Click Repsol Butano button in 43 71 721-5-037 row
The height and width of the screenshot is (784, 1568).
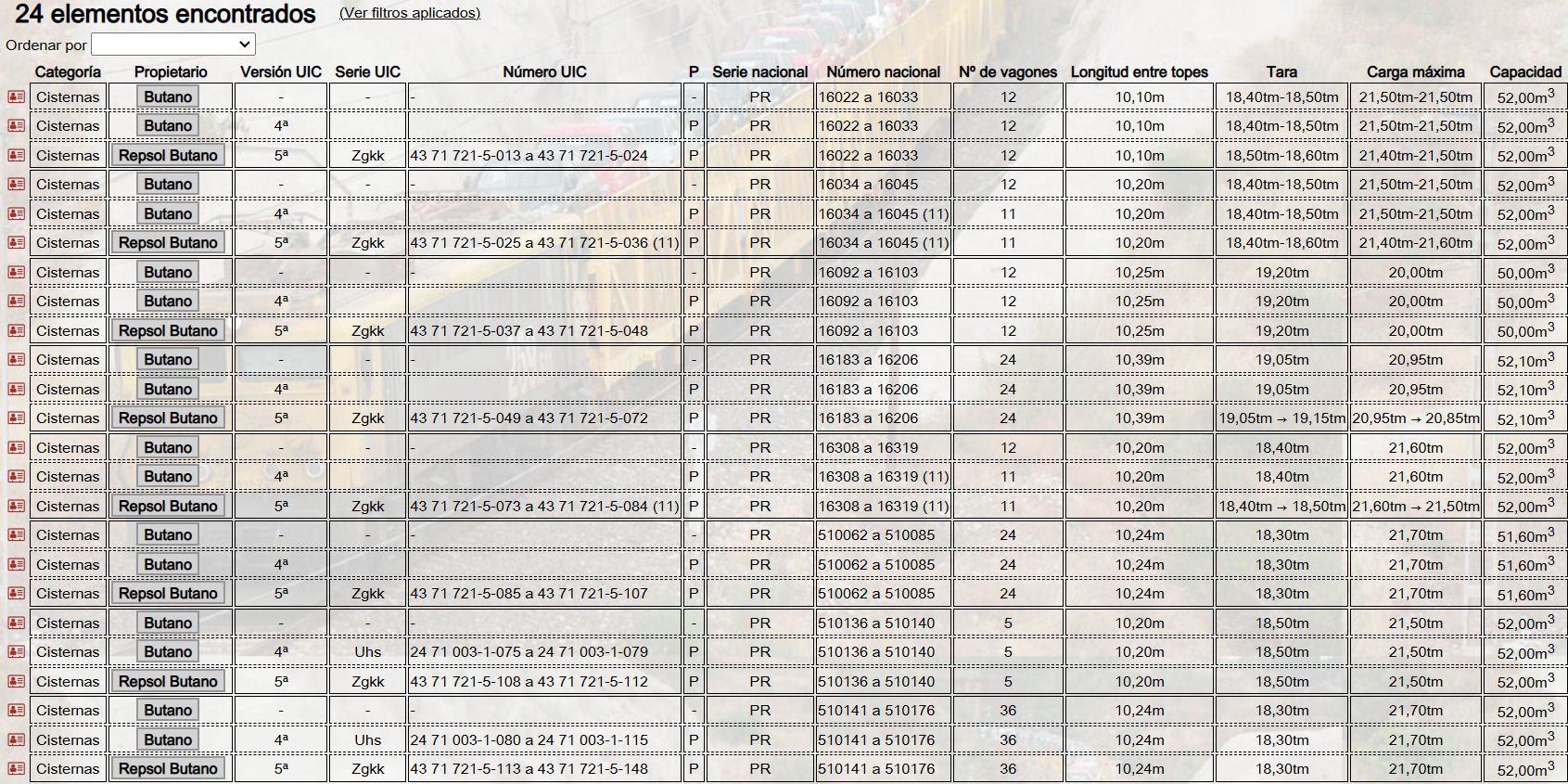click(168, 330)
